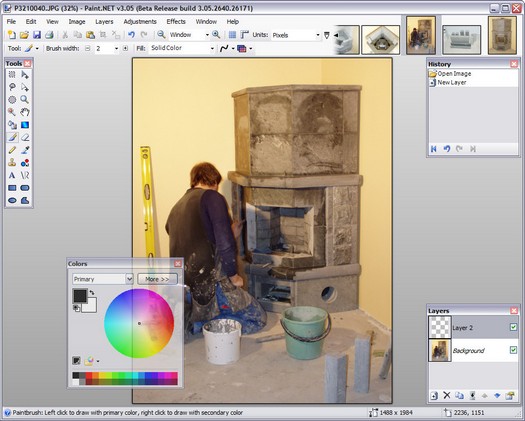This screenshot has width=525, height=421.
Task: Click the More >> button in Colors
Action: (x=157, y=279)
